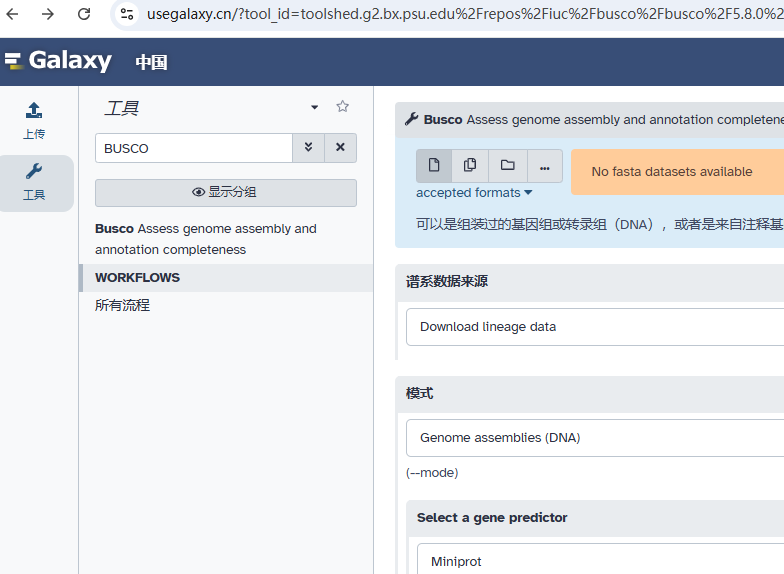Clear the BUSCO search with X
This screenshot has height=574, width=784.
(340, 148)
